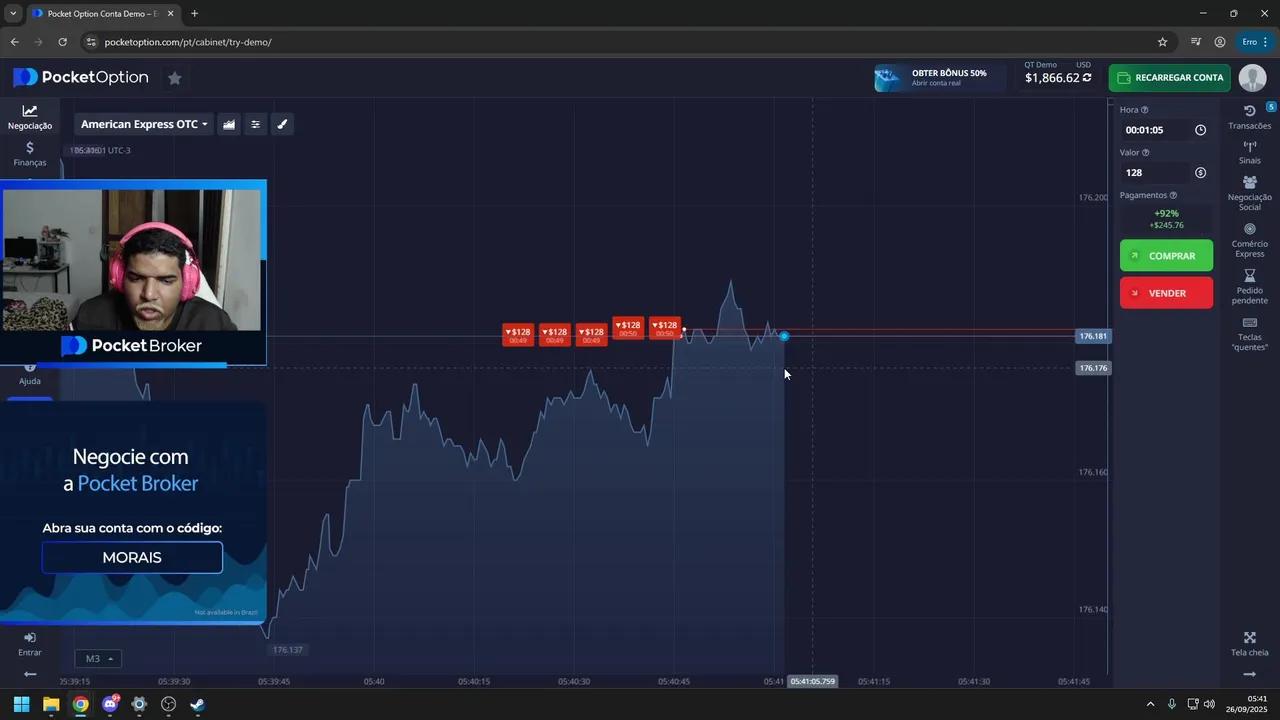Open the Negociação Social panel
Viewport: 1280px width, 720px height.
pyautogui.click(x=1250, y=193)
